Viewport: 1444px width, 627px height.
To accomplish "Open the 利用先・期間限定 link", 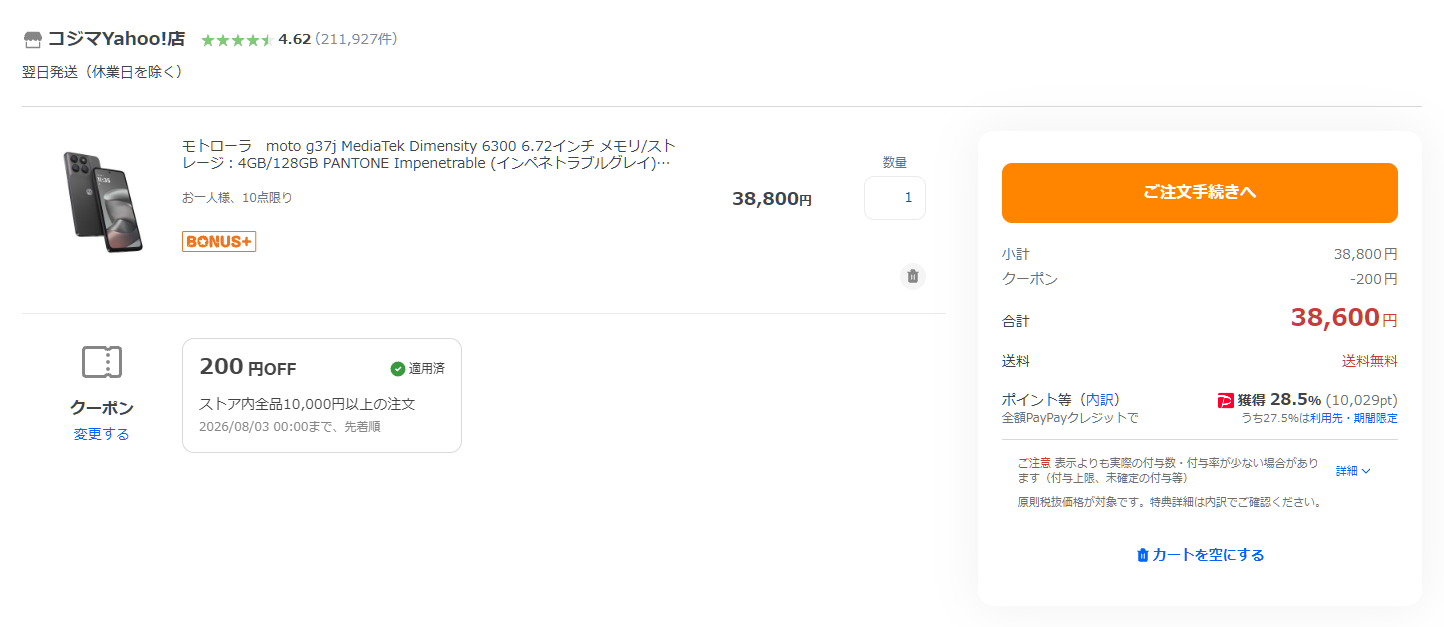I will point(1354,418).
